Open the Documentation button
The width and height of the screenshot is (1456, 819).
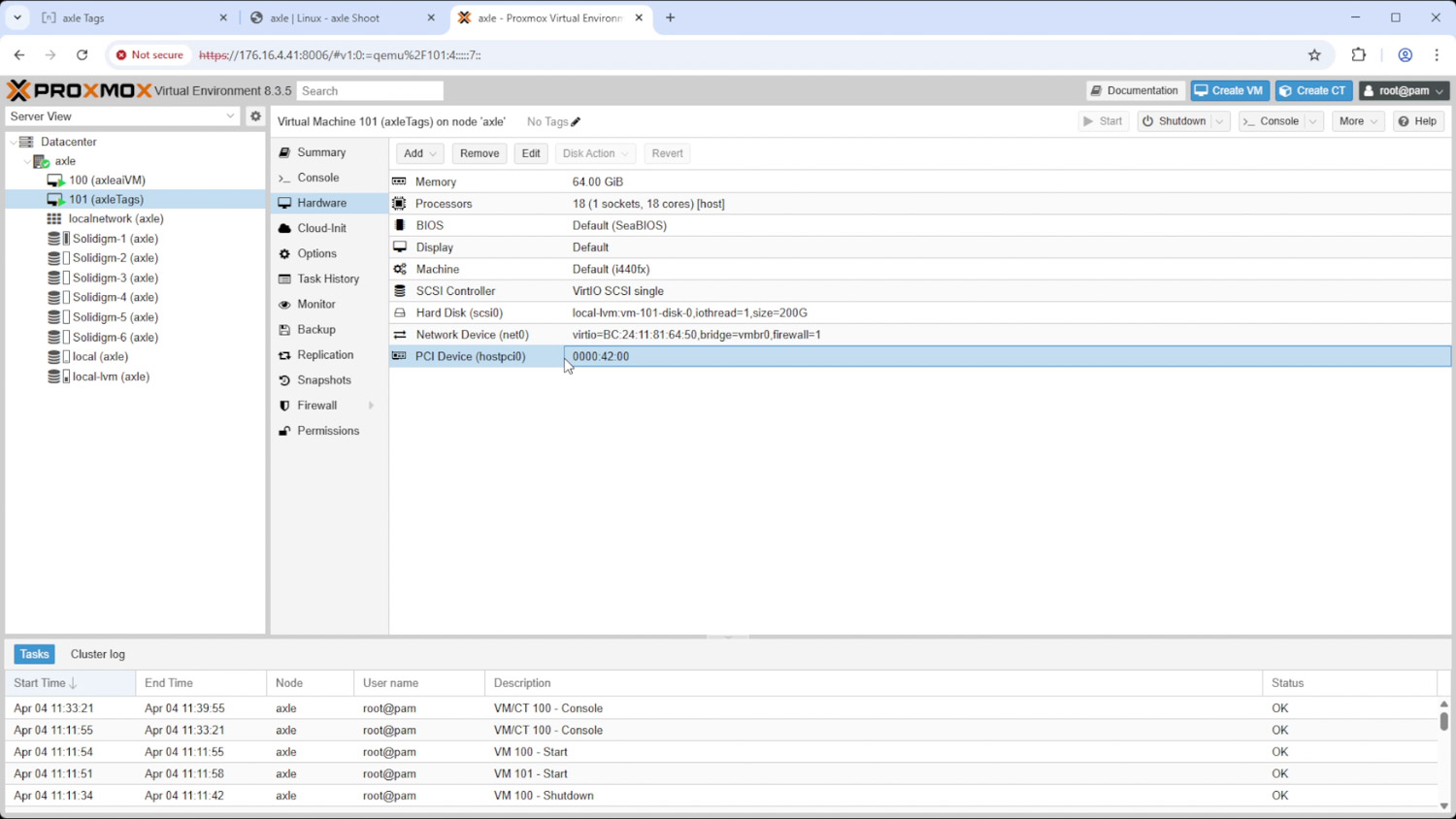pyautogui.click(x=1136, y=90)
